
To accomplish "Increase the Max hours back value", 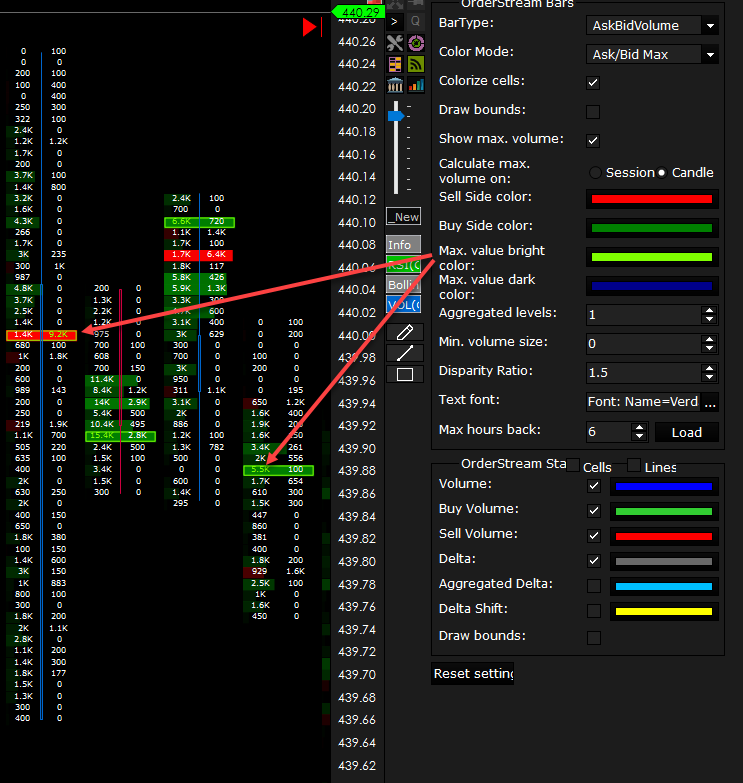I will (x=640, y=427).
